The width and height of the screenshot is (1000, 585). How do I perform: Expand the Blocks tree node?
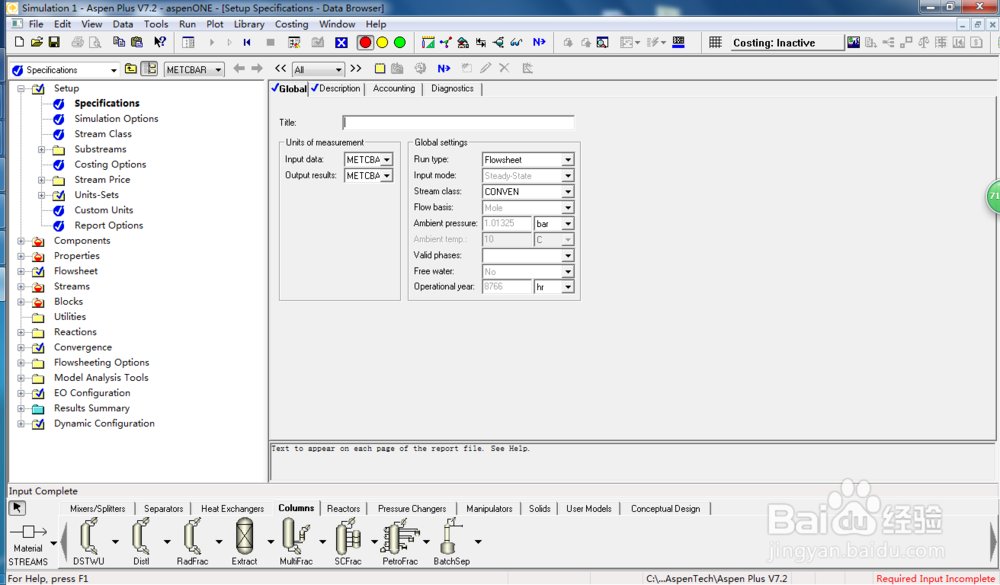(x=21, y=302)
